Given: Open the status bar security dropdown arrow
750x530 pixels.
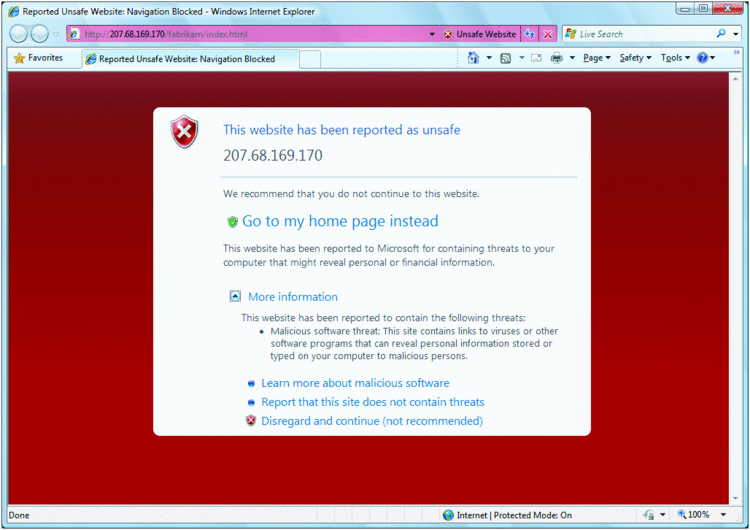Looking at the screenshot, I should pos(662,515).
